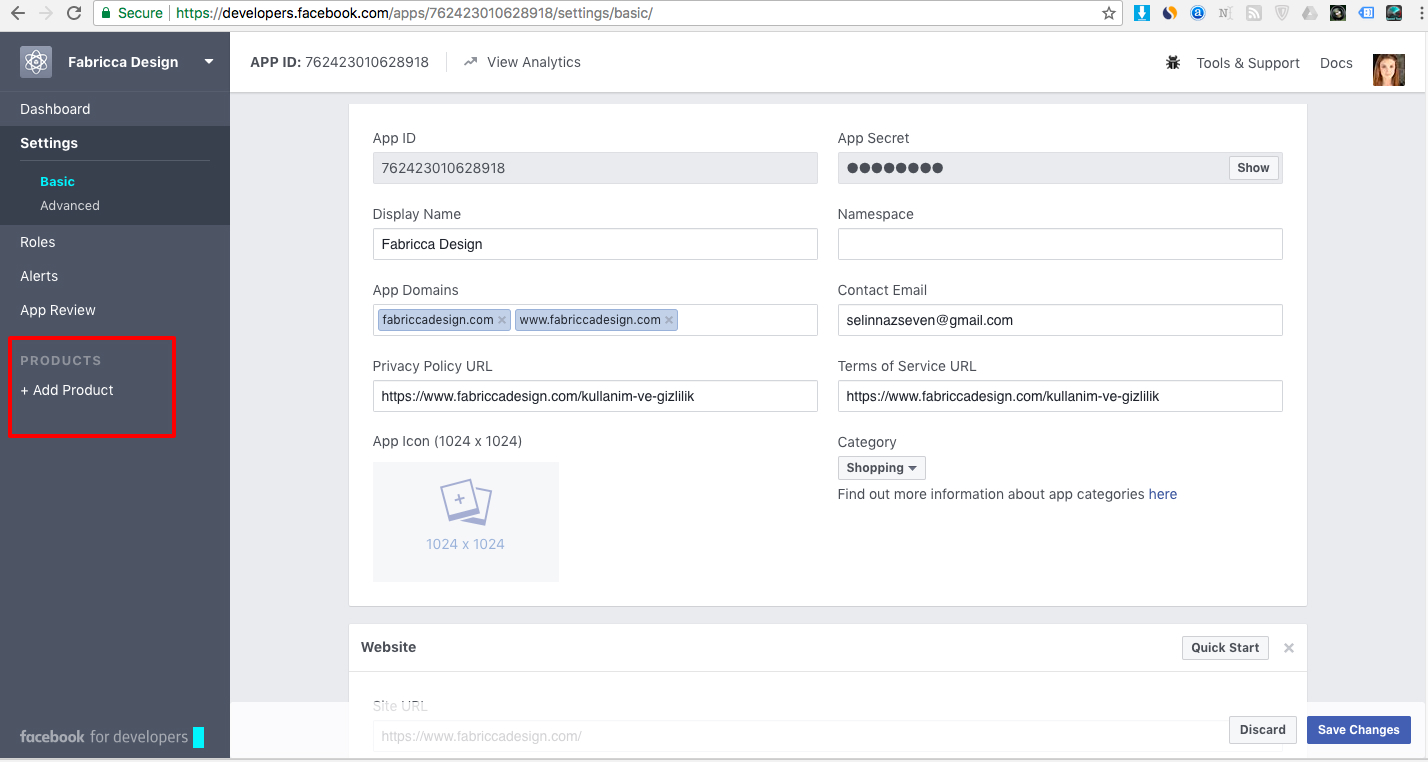Click the grey shield extension icon
The width and height of the screenshot is (1428, 762).
coord(1282,13)
